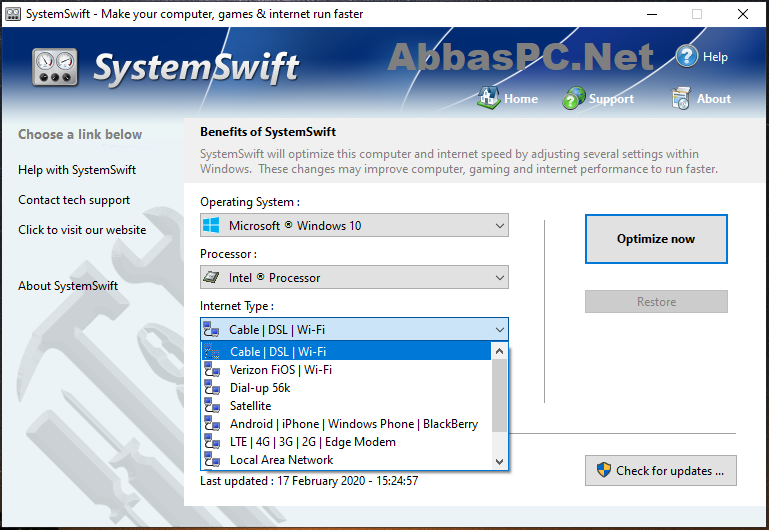Select Verizon FiOS | Wi-Fi option
This screenshot has width=769, height=530.
[346, 369]
